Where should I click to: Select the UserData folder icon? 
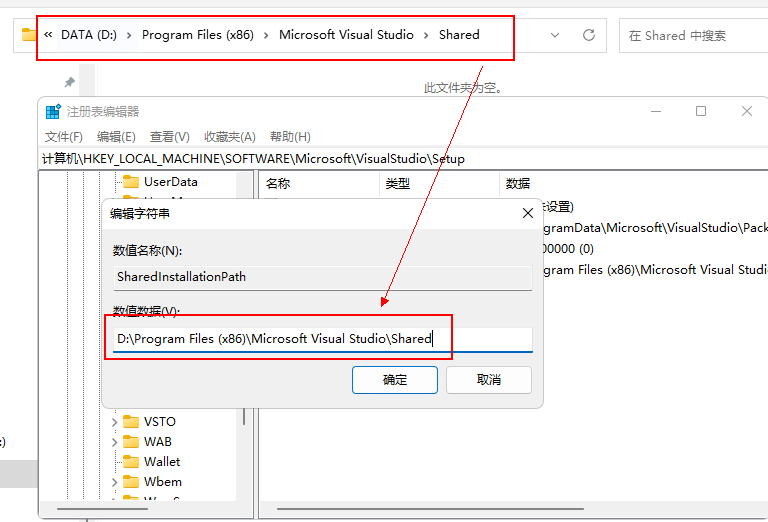[x=131, y=182]
